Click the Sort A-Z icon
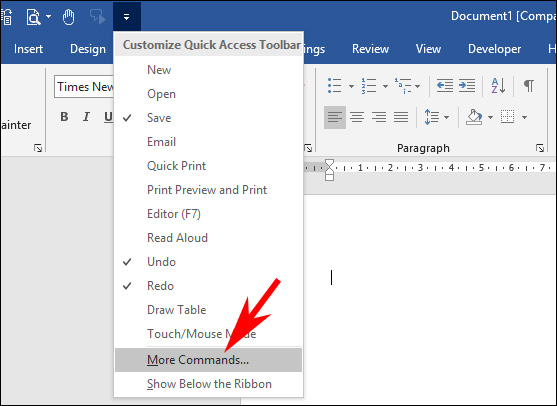The image size is (557, 406). (x=498, y=86)
